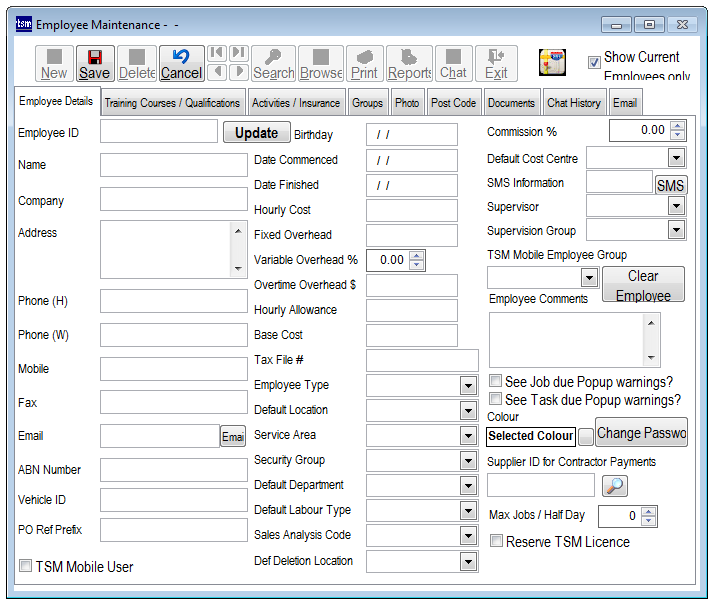Click the supplier ID magnifier lookup icon
This screenshot has height=605, width=714.
pyautogui.click(x=616, y=485)
